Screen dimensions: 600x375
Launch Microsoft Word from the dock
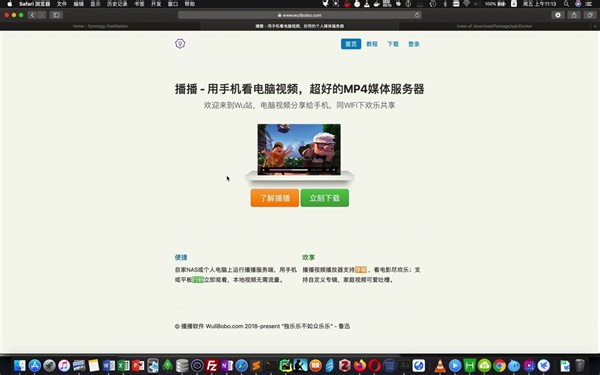point(109,365)
